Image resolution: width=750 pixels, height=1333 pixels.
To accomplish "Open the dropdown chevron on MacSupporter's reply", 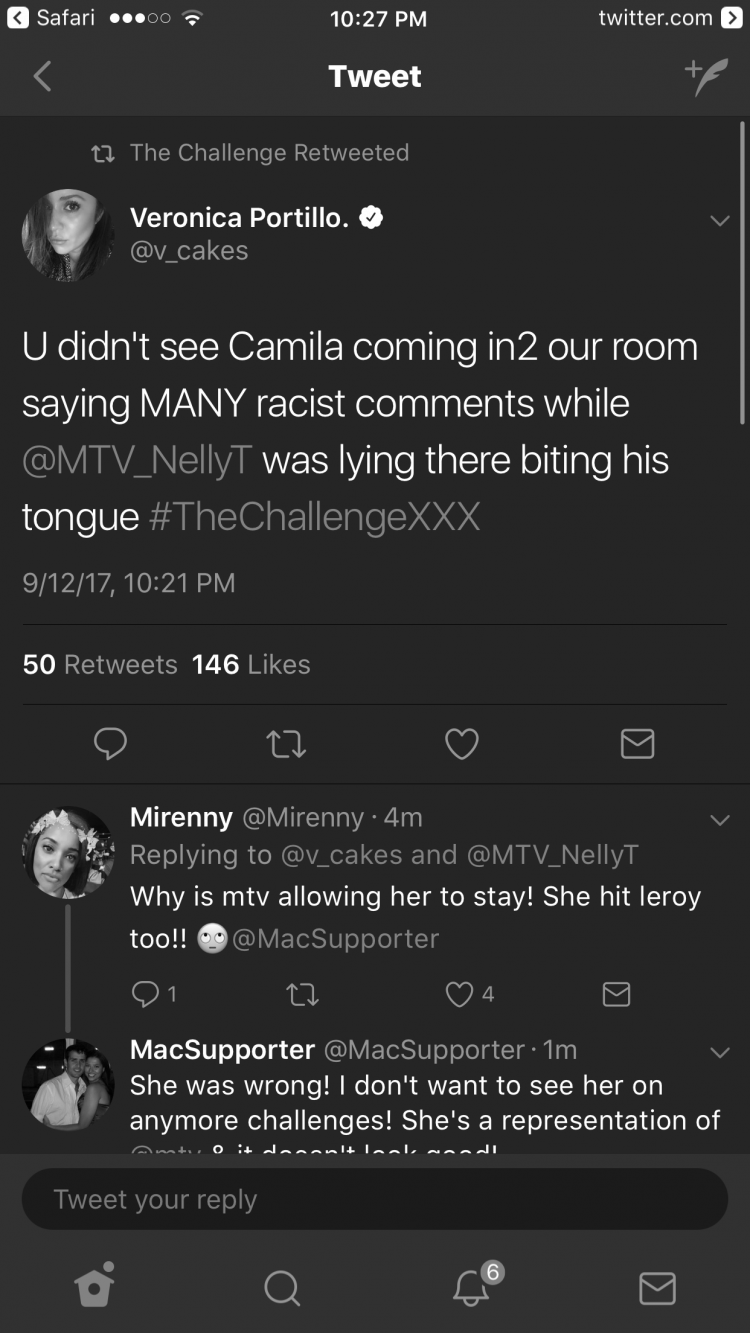I will pos(719,1052).
